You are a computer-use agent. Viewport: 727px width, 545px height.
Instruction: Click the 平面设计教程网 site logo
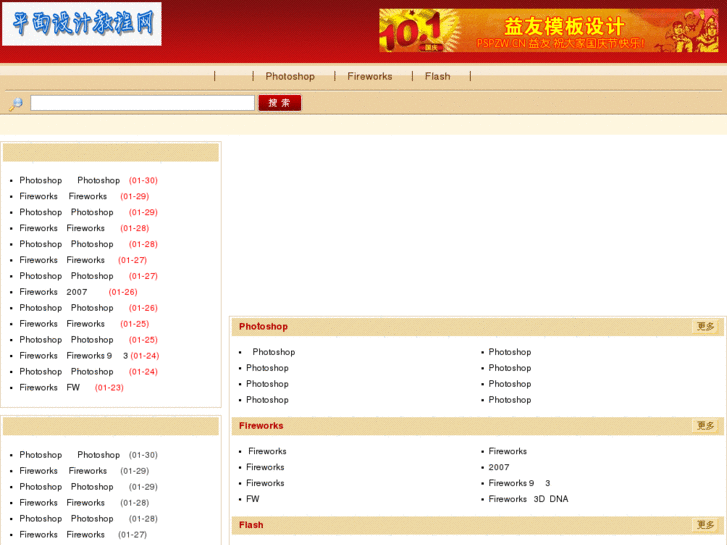pos(82,24)
